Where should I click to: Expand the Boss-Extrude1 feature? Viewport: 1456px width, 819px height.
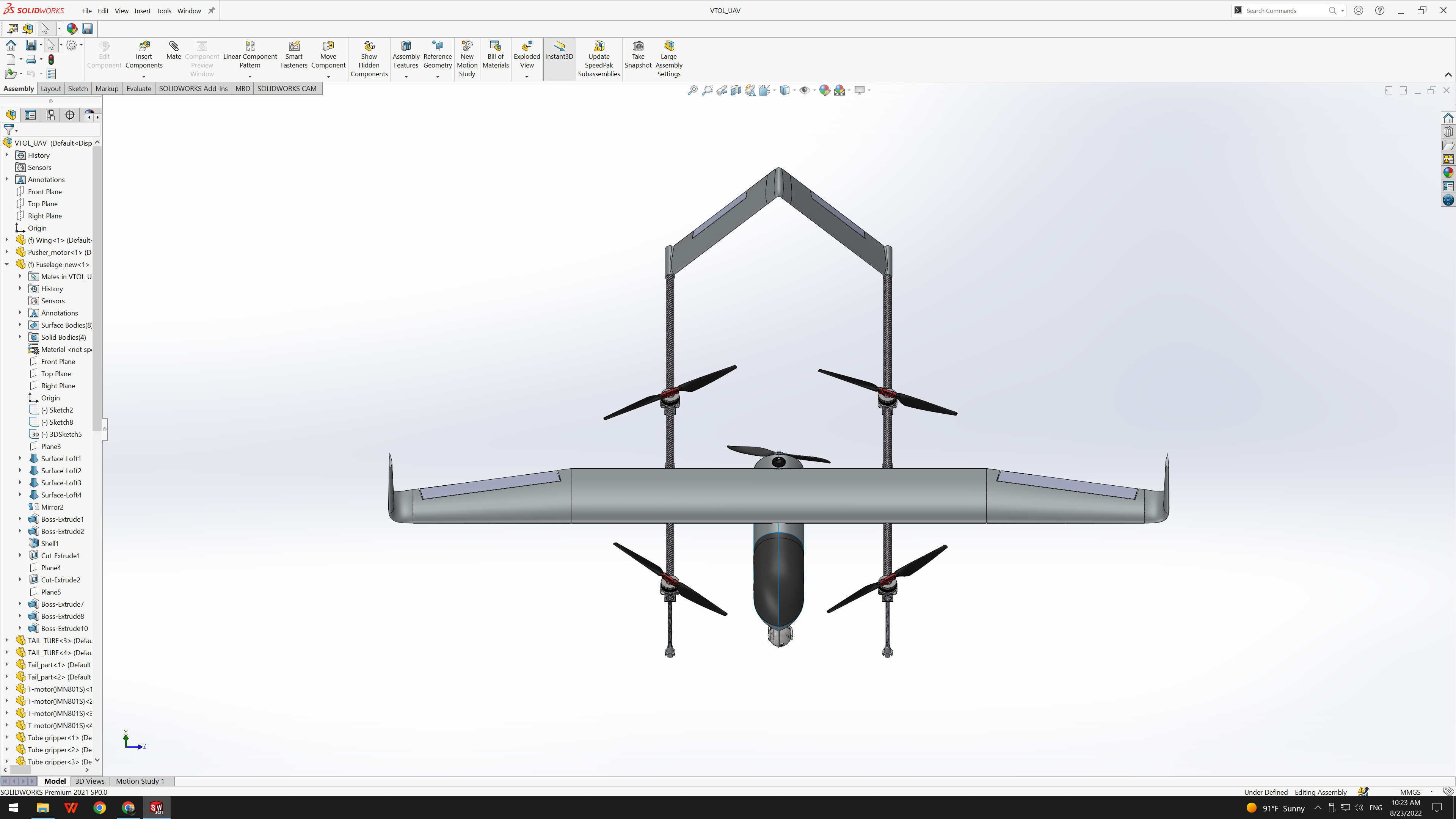click(x=20, y=519)
